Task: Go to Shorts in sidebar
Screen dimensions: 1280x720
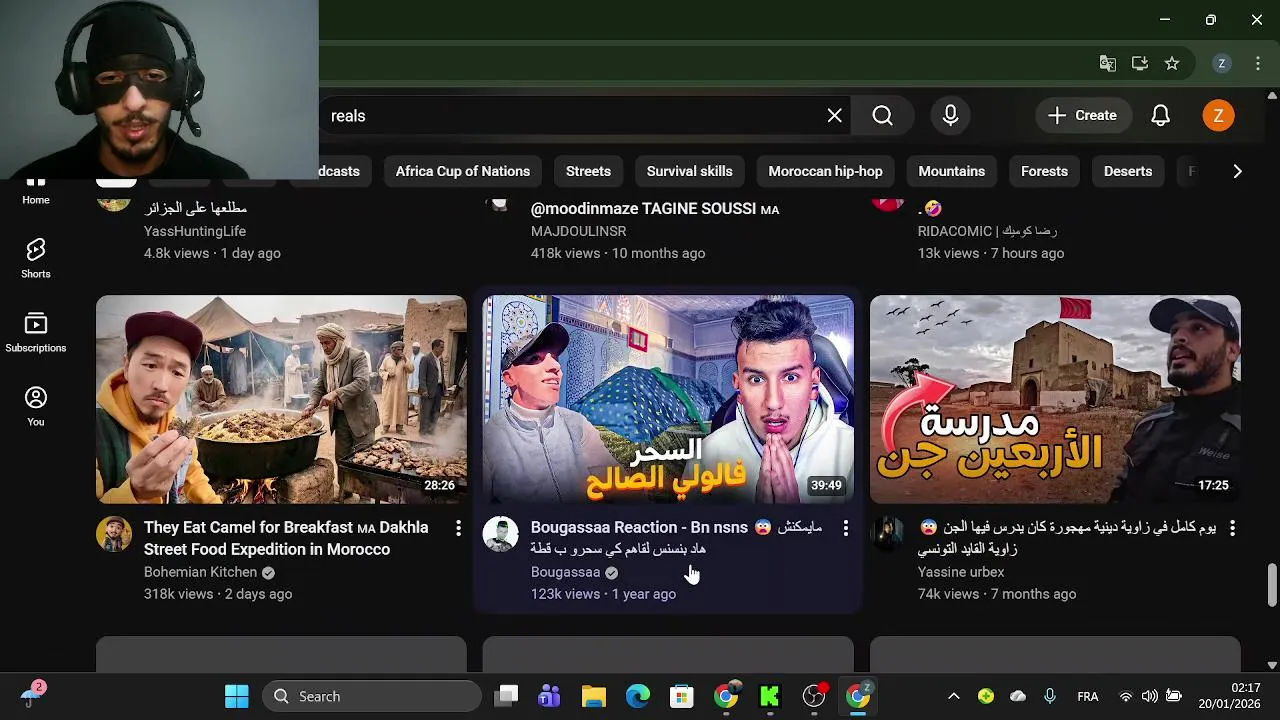Action: coord(36,258)
